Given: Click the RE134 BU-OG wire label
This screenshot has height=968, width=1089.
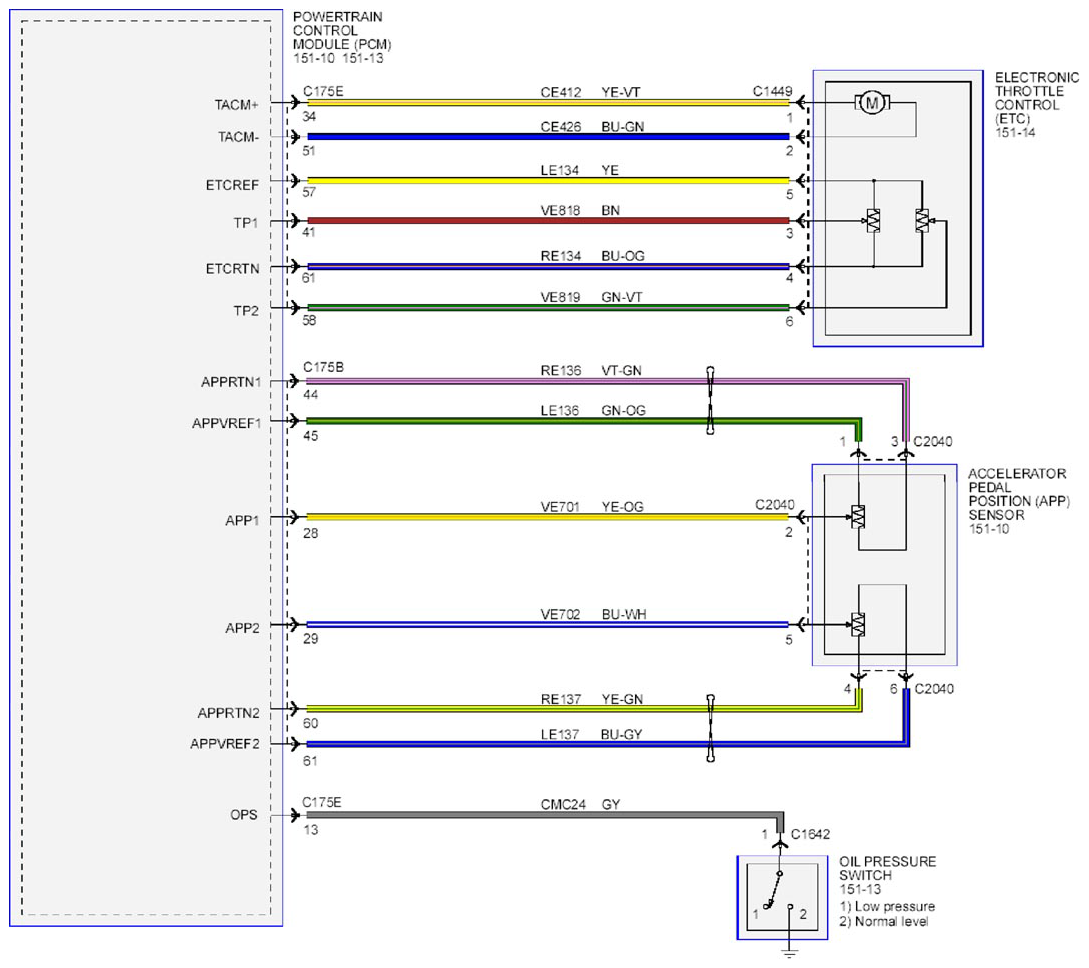Looking at the screenshot, I should 592,256.
